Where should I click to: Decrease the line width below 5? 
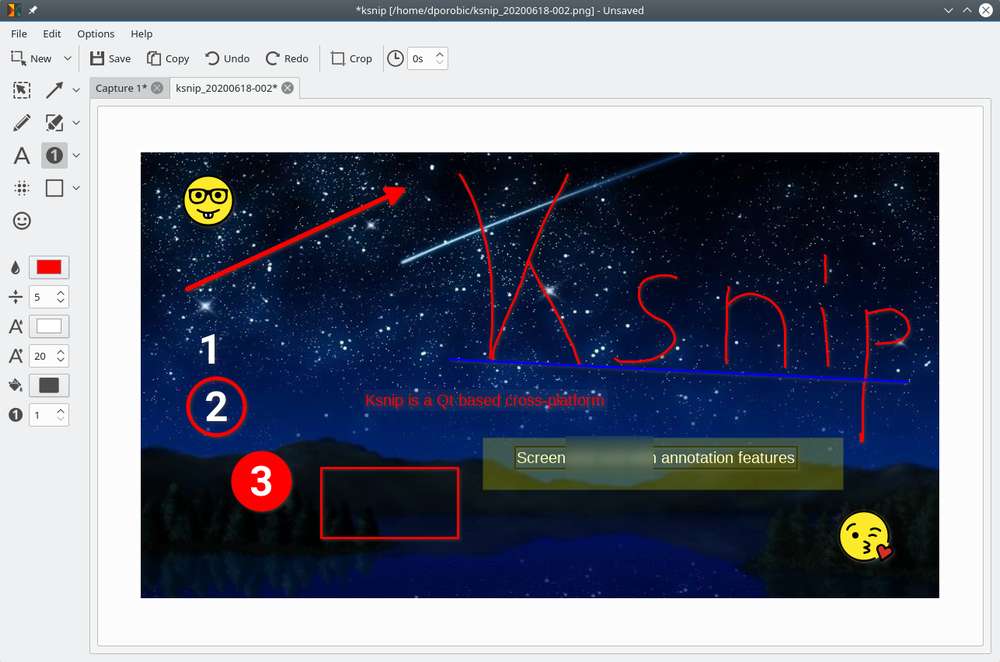[x=61, y=301]
